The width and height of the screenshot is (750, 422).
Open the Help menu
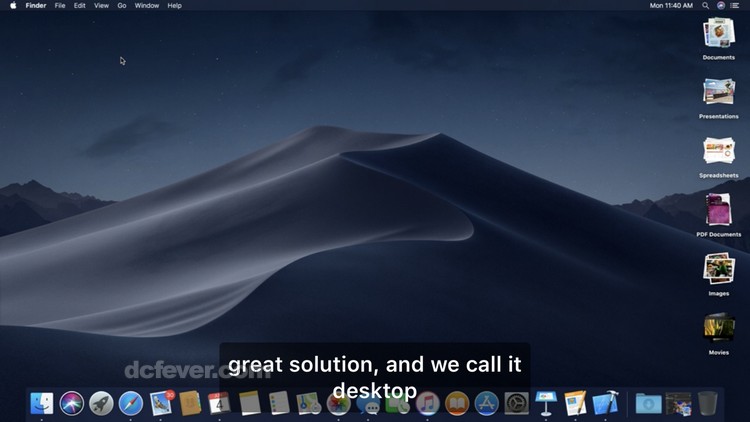click(174, 6)
